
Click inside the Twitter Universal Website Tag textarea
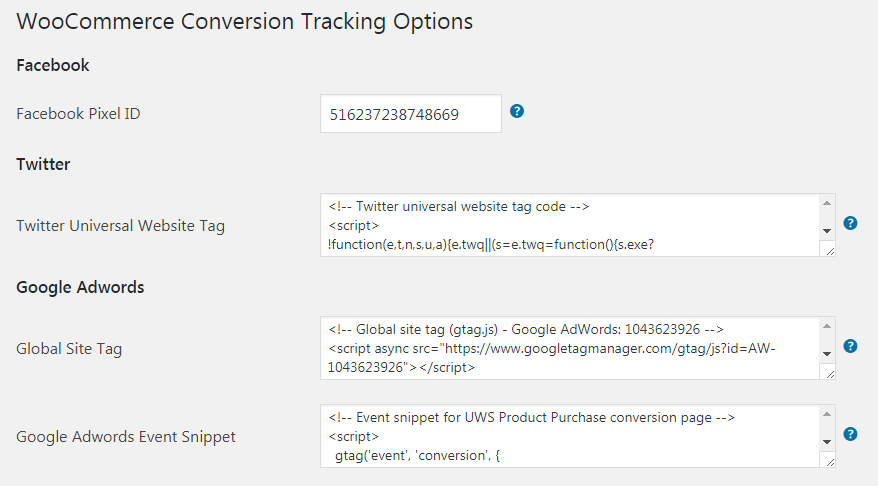point(570,225)
